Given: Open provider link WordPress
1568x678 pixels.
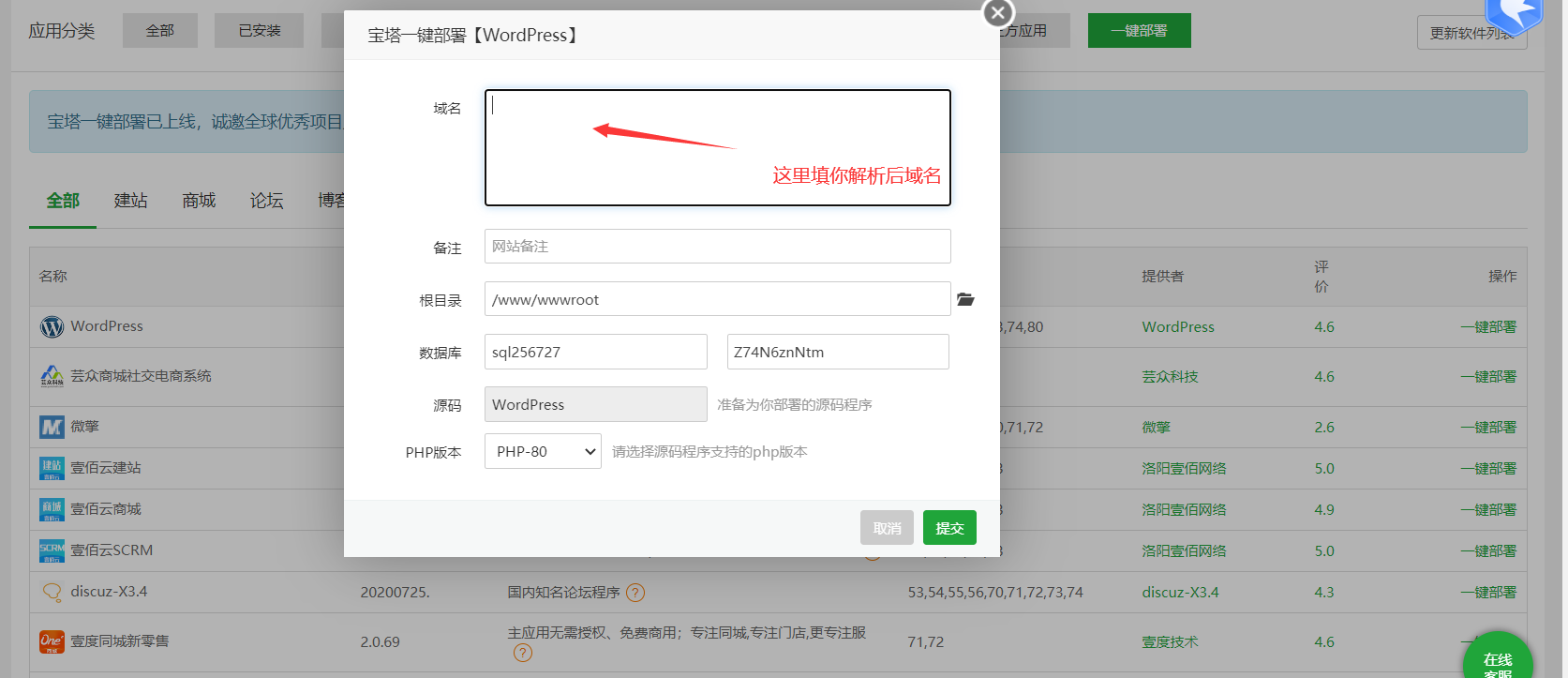Looking at the screenshot, I should (x=1178, y=327).
